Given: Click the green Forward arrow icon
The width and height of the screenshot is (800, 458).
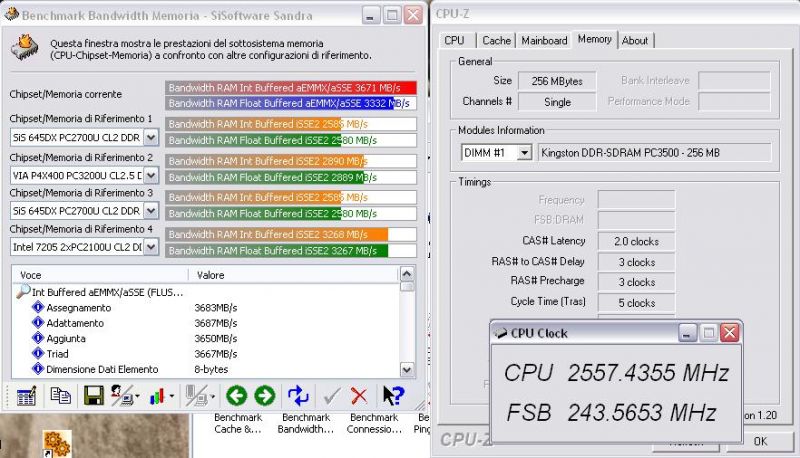Looking at the screenshot, I should coord(264,396).
